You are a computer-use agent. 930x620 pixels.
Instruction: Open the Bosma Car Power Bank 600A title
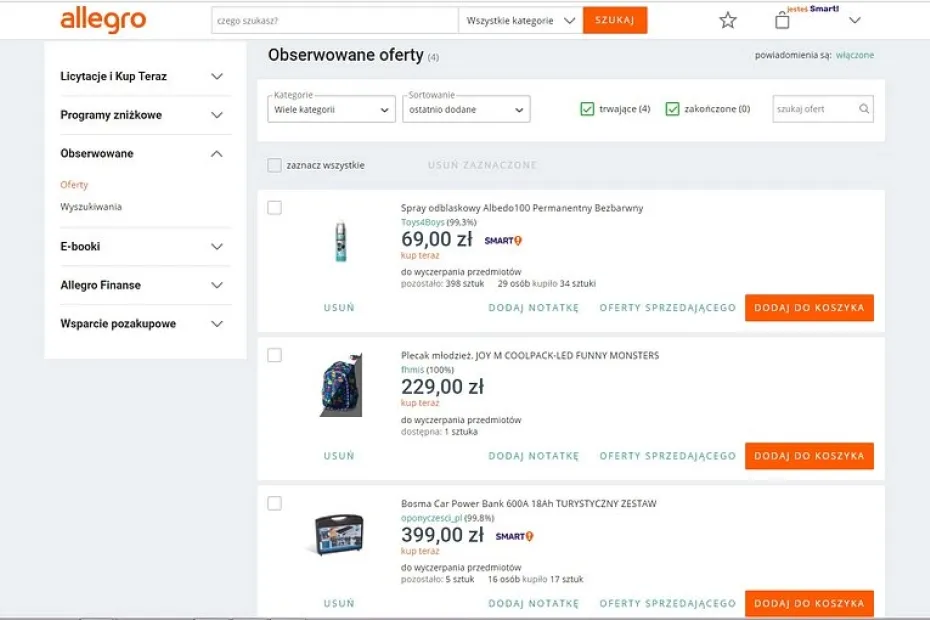[528, 504]
